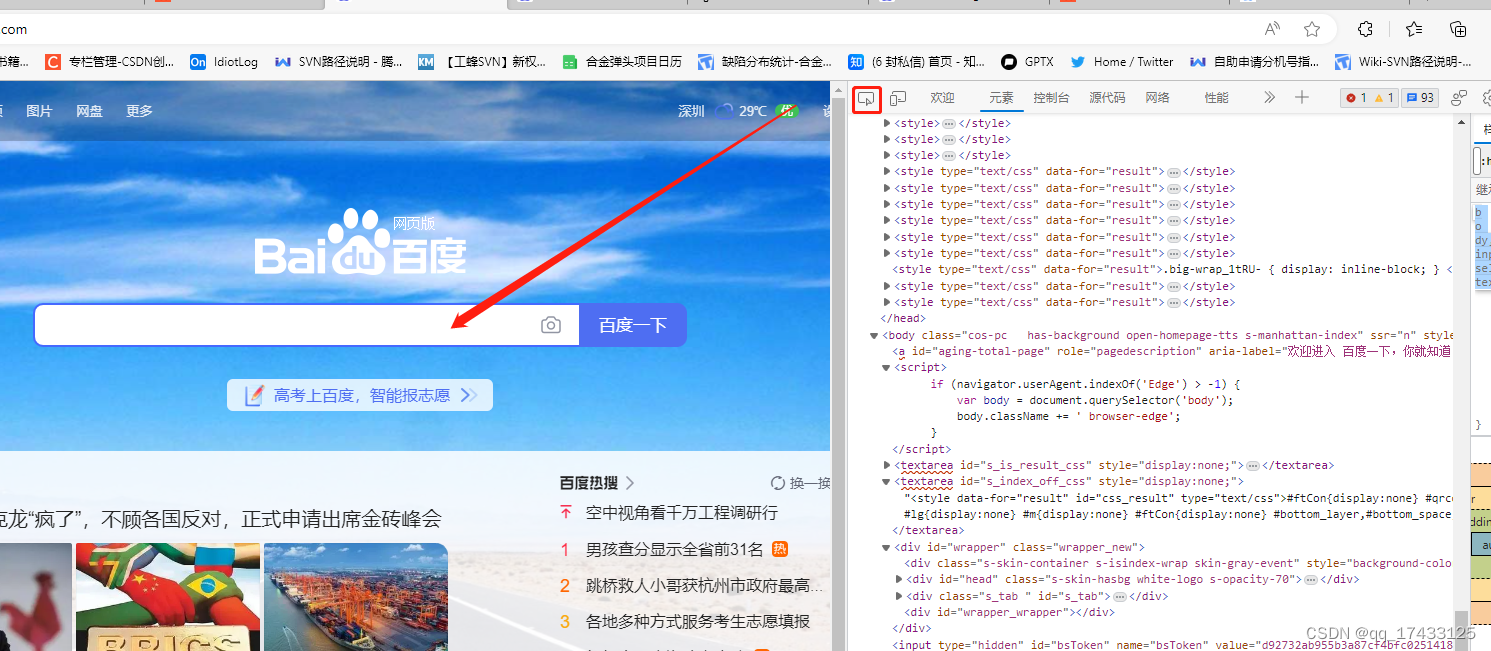Open hot search 空中视角看千万工程调研行
The image size is (1491, 651).
pyautogui.click(x=682, y=513)
